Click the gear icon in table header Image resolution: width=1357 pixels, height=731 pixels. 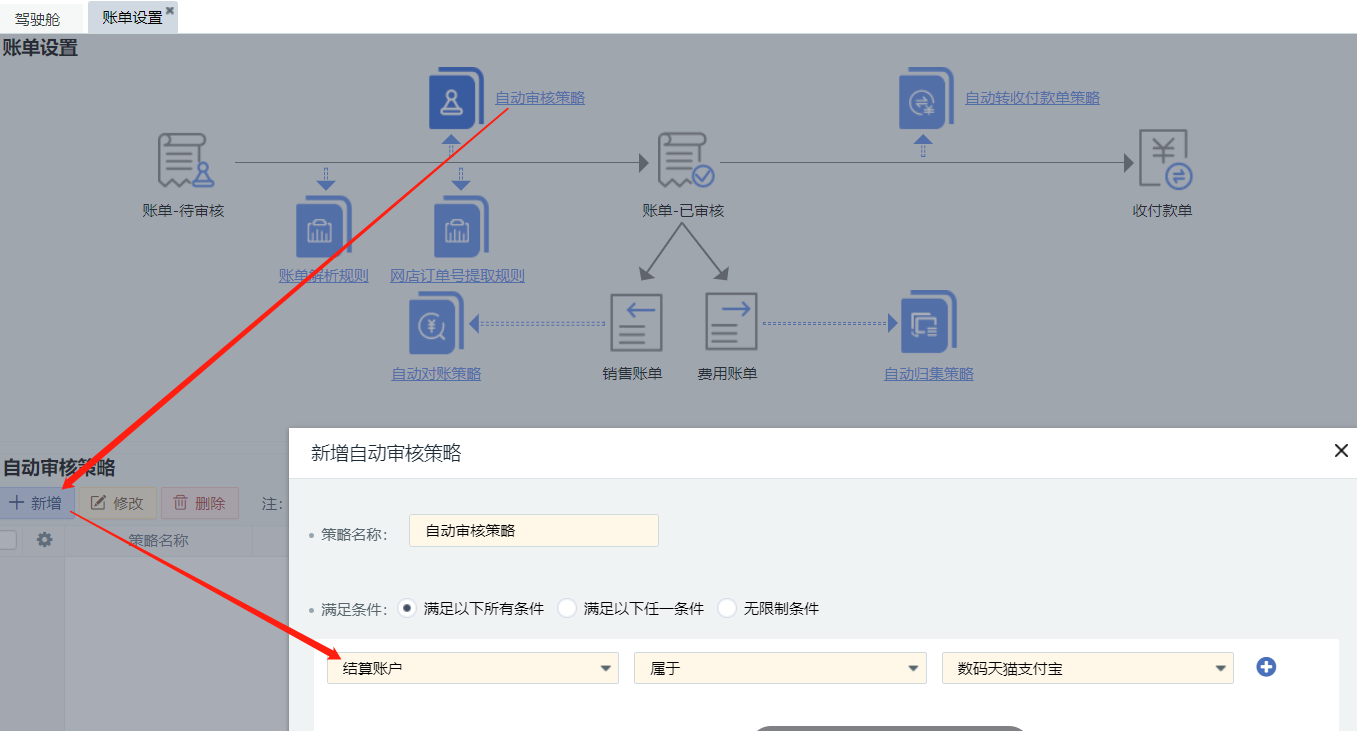[44, 540]
